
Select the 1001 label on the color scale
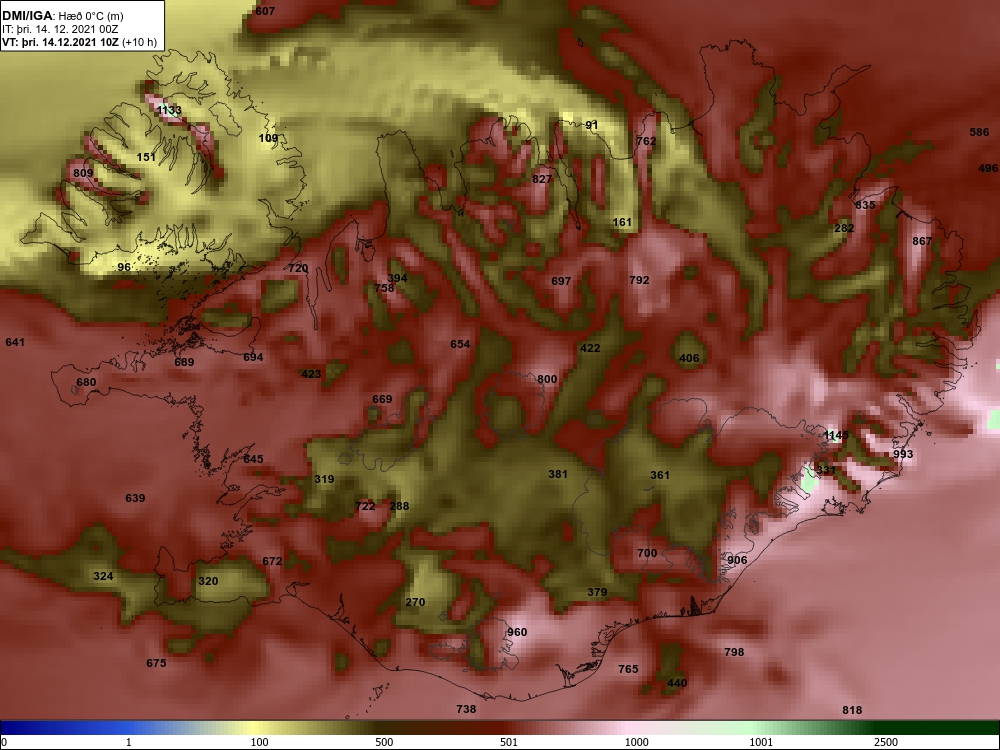click(x=761, y=742)
